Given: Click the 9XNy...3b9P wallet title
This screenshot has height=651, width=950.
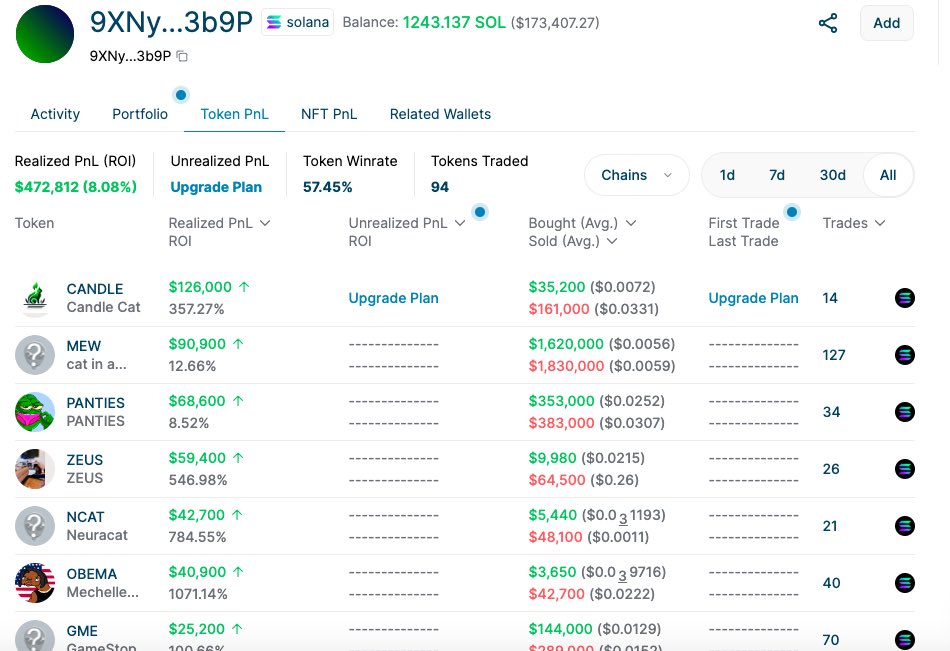Looking at the screenshot, I should click(171, 22).
